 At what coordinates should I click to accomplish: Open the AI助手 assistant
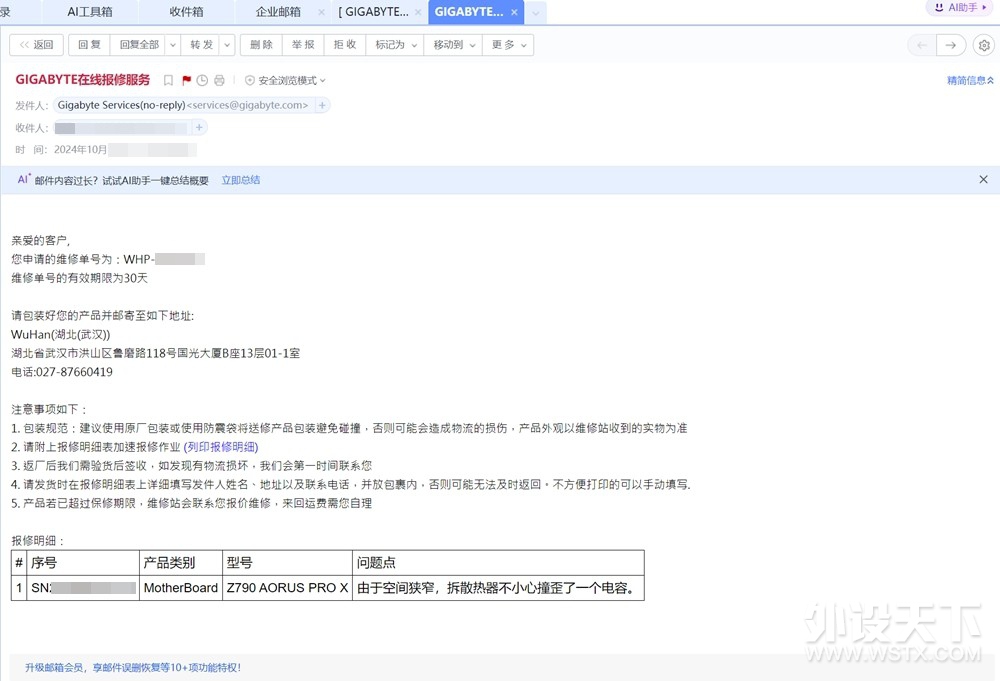(960, 8)
